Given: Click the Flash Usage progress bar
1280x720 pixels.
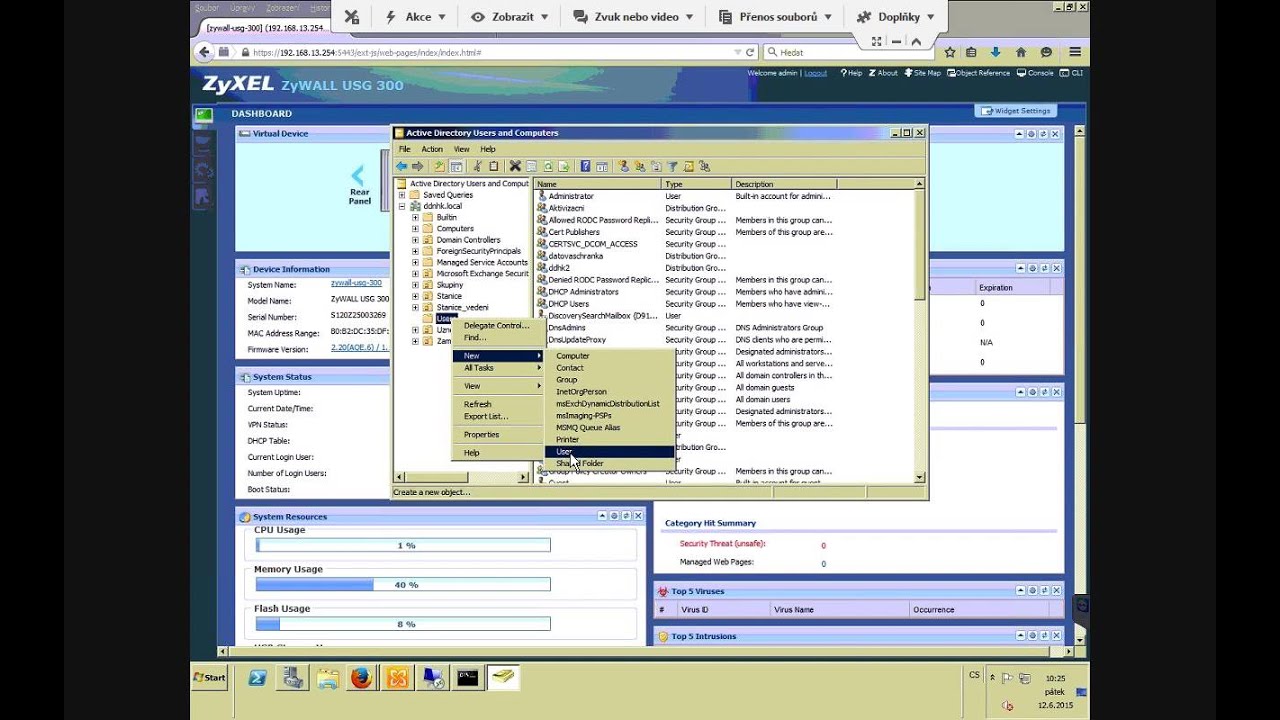Looking at the screenshot, I should pos(403,624).
